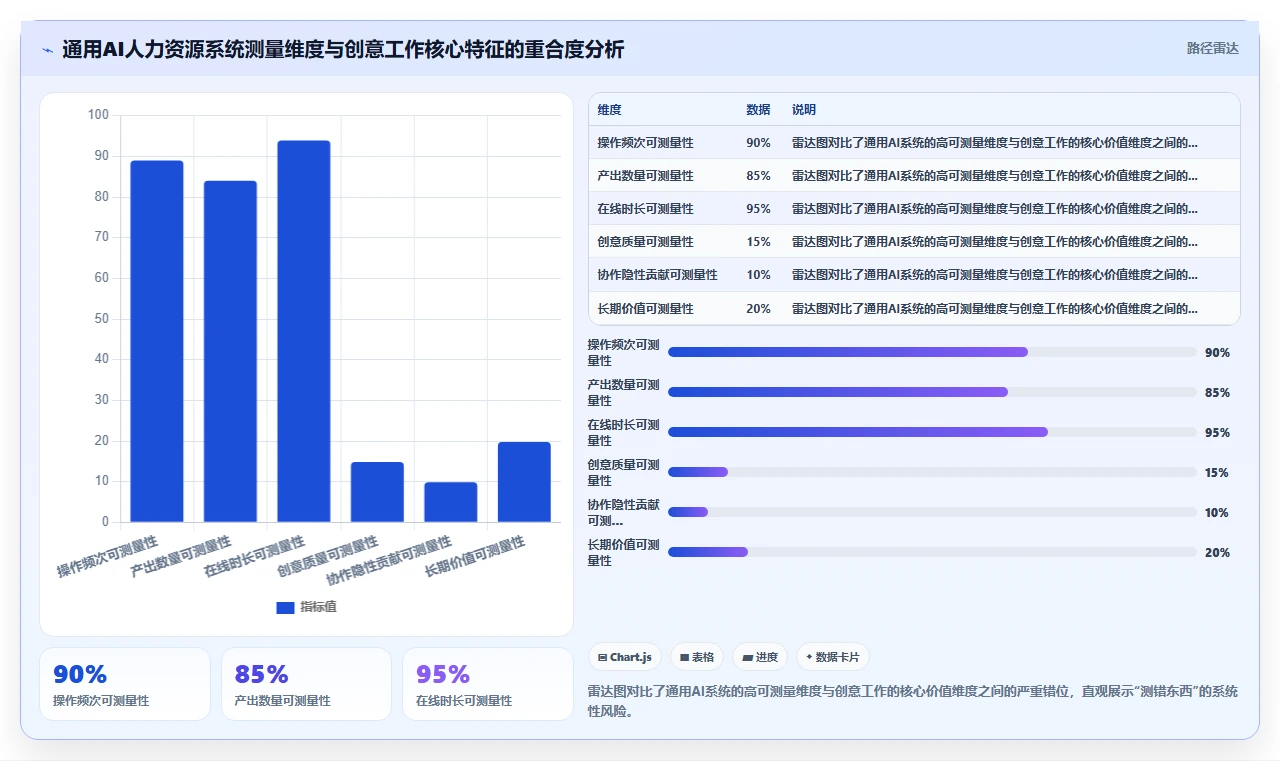Click the 95% progress bar for 在线时长
Screen dimensions: 1280x761
click(932, 432)
